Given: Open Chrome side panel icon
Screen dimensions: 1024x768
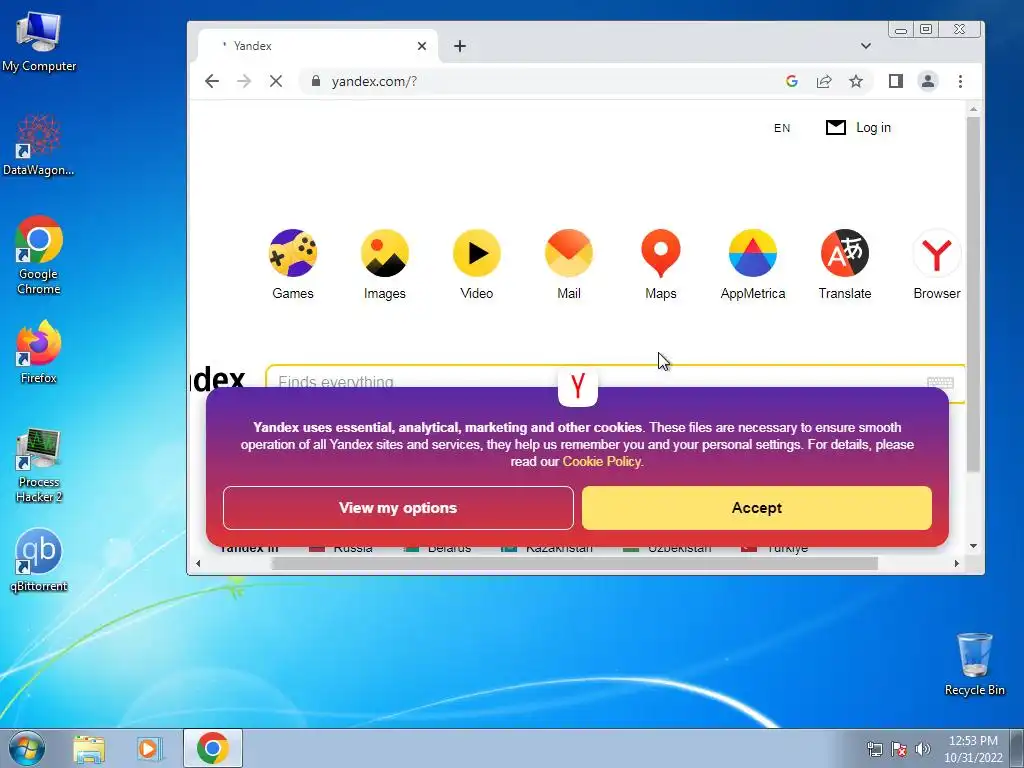Looking at the screenshot, I should pos(895,81).
